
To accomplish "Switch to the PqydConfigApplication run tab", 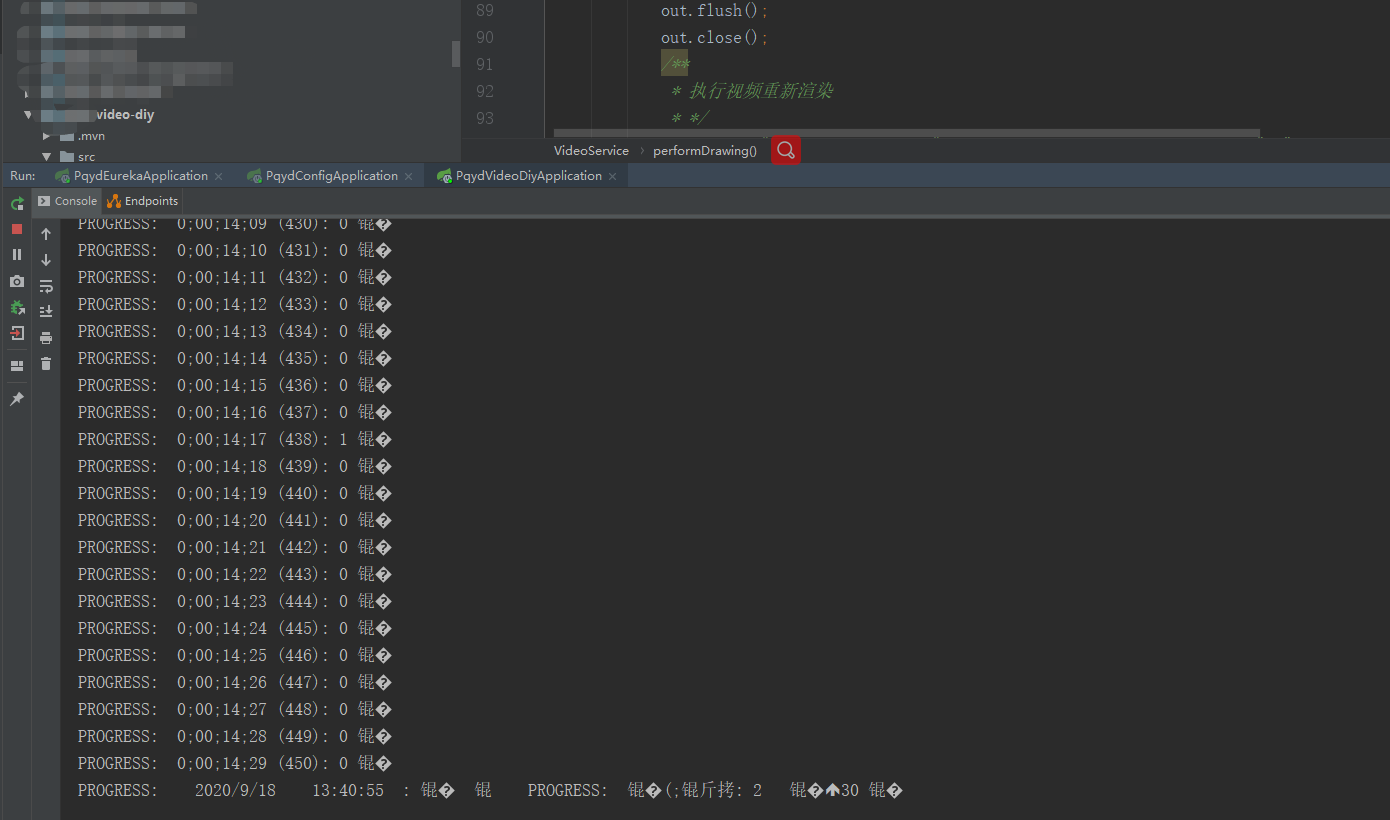I will pyautogui.click(x=332, y=176).
